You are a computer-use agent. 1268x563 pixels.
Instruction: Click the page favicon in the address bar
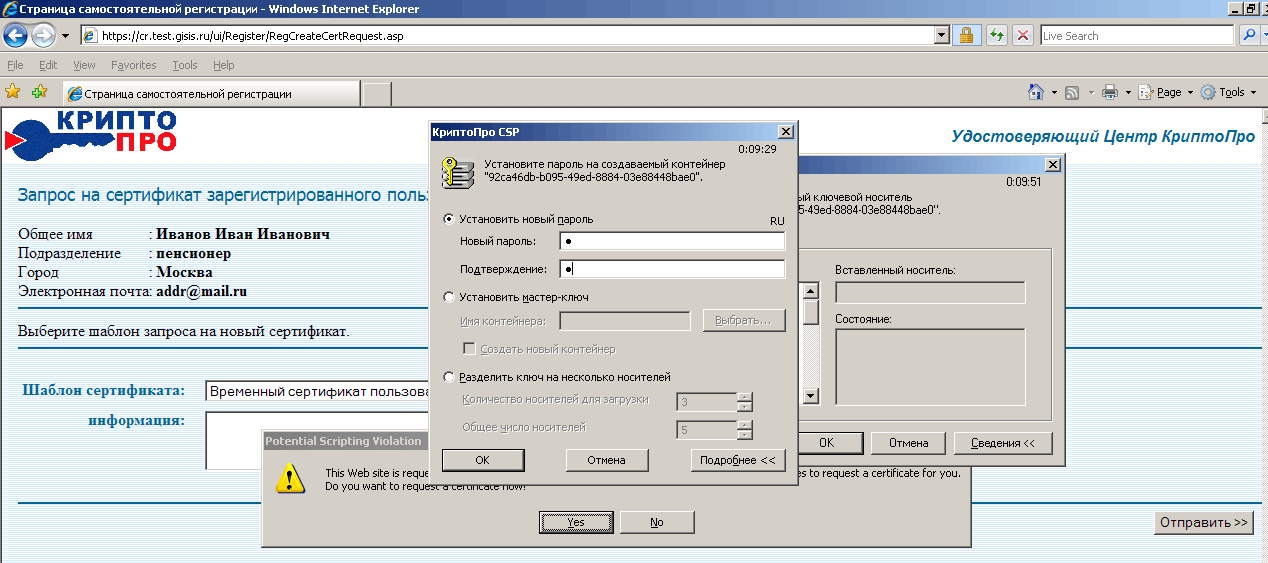click(90, 36)
